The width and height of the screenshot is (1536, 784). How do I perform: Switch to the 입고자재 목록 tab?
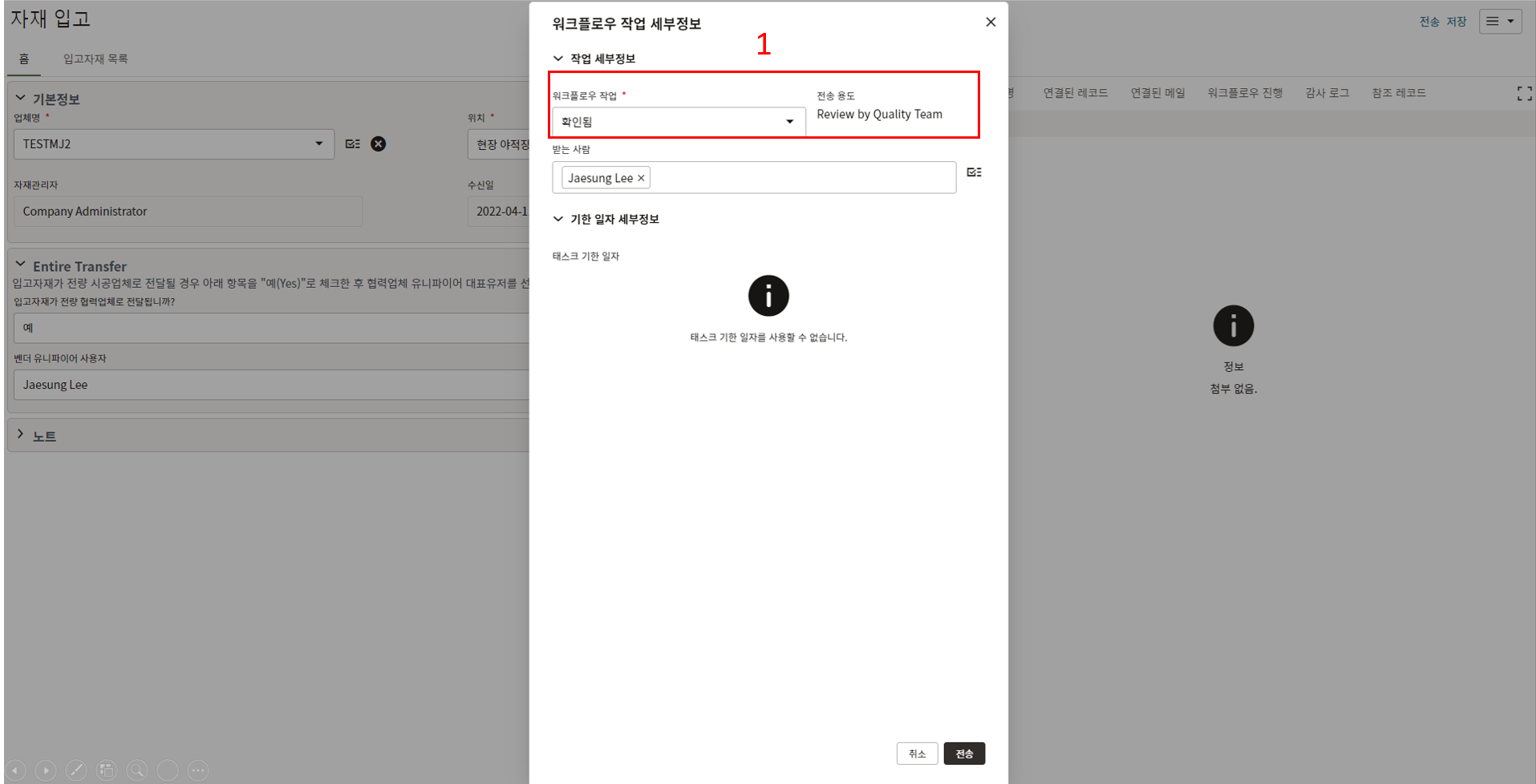95,59
